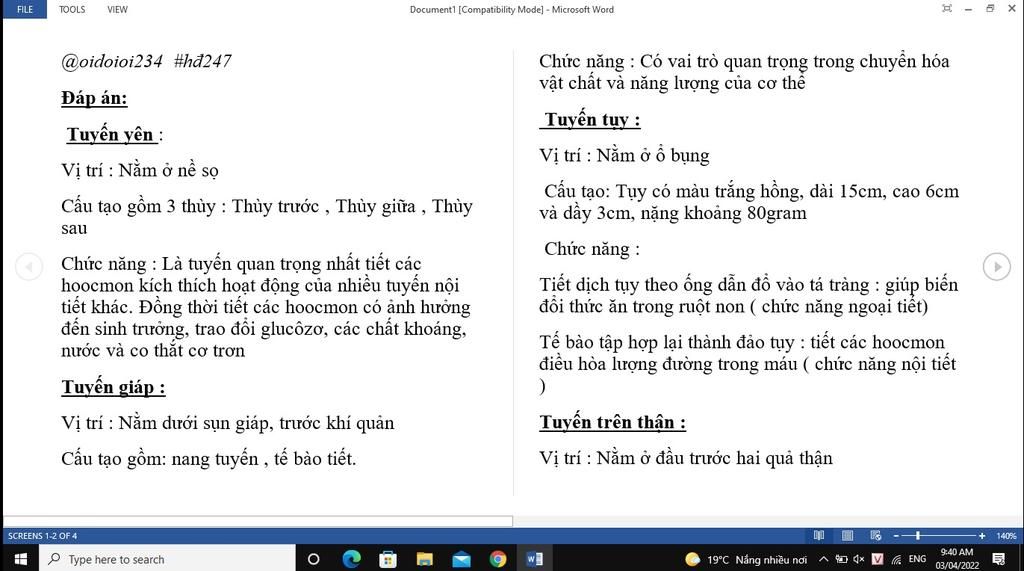Go to previous screen arrow
Screen dimensions: 1024x571
pos(29,267)
